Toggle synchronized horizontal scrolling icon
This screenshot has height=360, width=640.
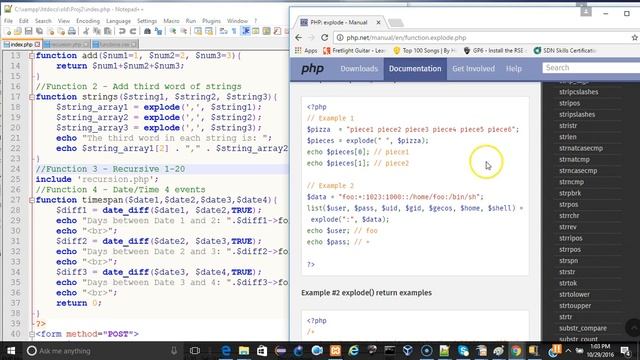click(209, 31)
